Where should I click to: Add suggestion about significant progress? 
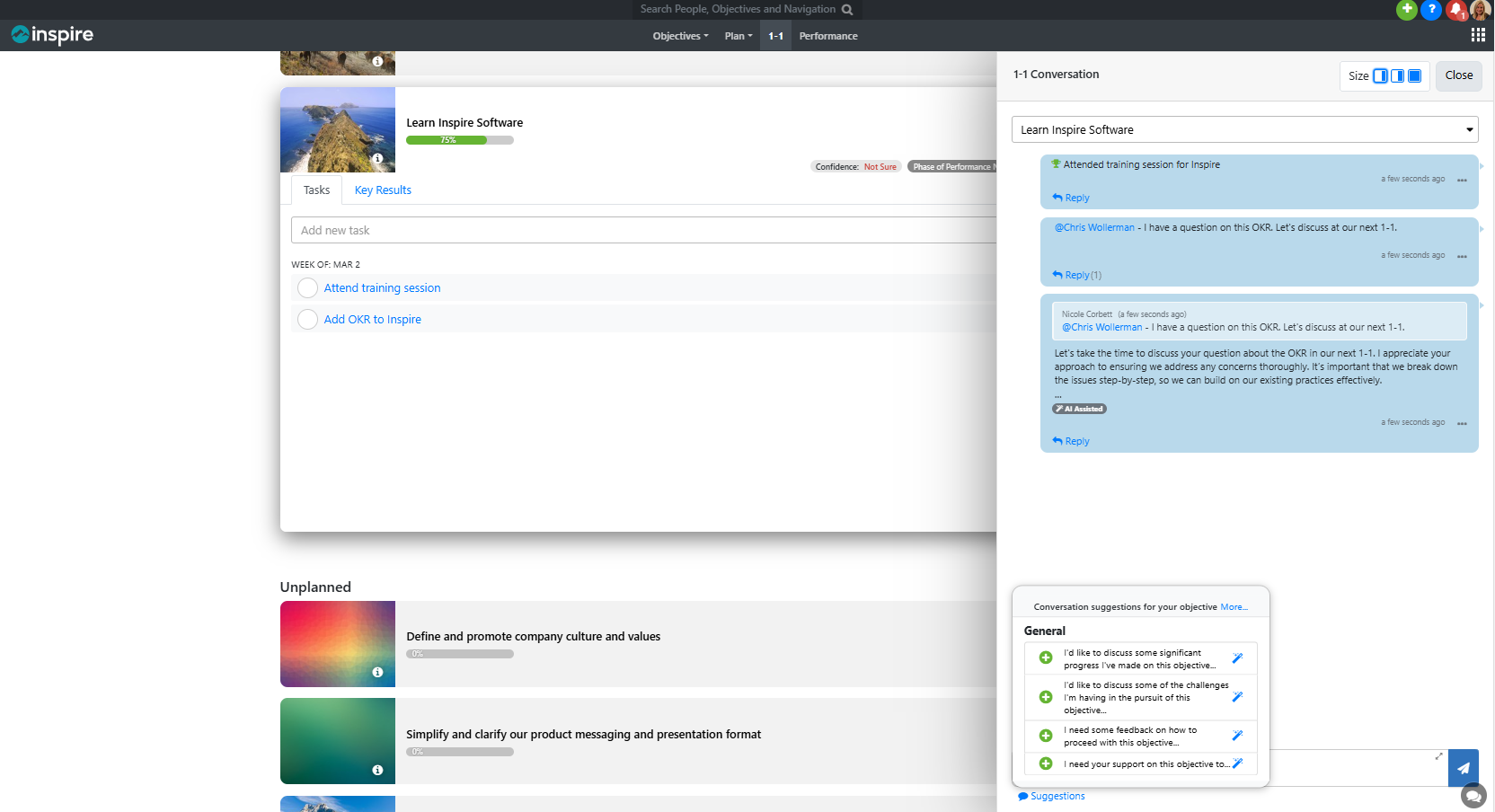(x=1046, y=658)
